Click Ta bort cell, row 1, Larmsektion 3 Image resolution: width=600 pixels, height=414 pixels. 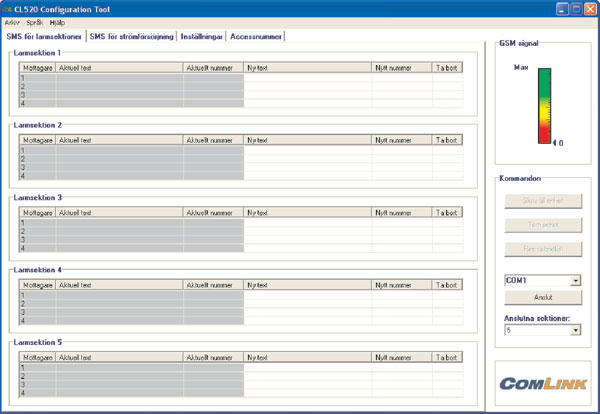coord(447,222)
